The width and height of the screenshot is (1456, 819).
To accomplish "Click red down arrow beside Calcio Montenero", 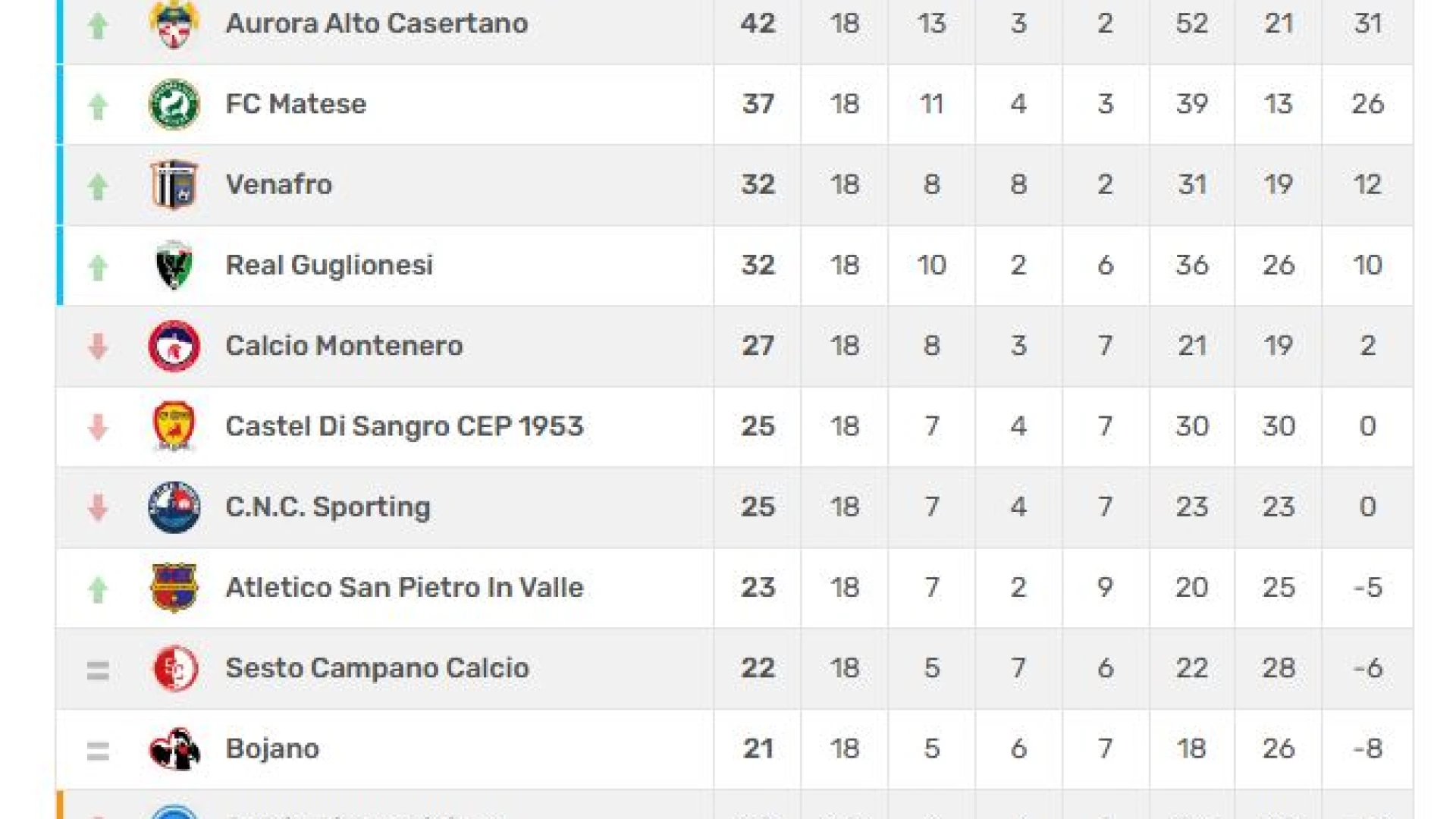I will [x=98, y=347].
